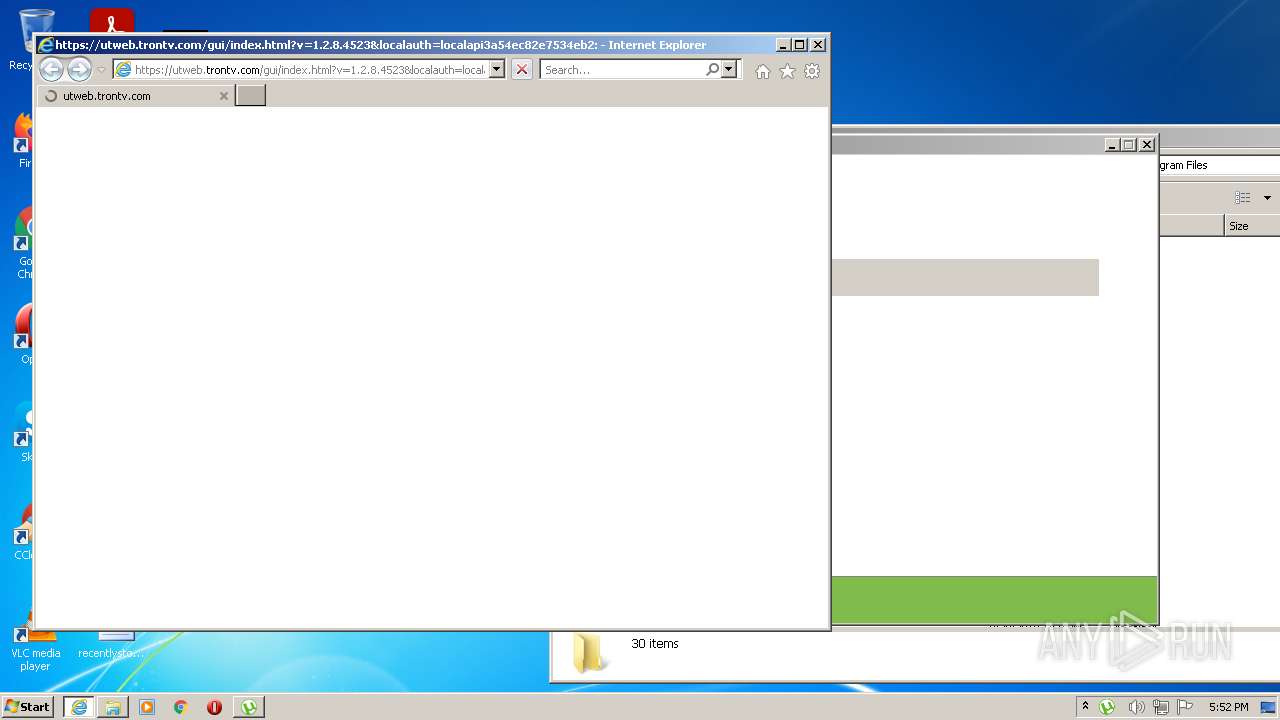Select the utweb.trontv.com tab
The height and width of the screenshot is (720, 1280).
point(135,96)
